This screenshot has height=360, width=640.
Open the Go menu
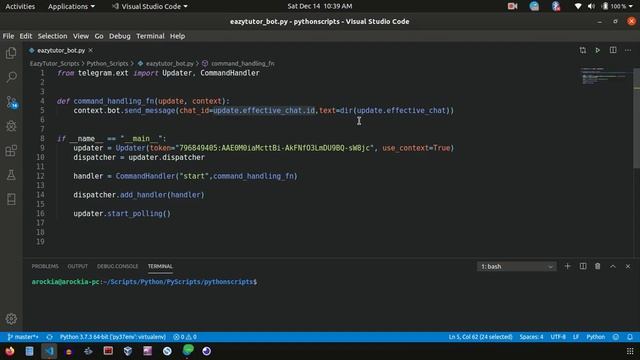[x=99, y=36]
